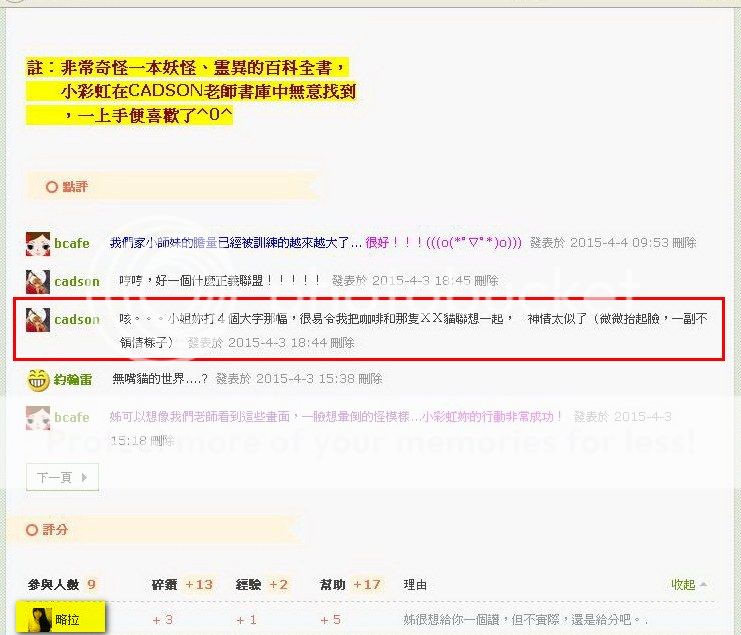
Task: Click the faded bcafe avatar in the 15:18 comment
Action: click(x=38, y=417)
